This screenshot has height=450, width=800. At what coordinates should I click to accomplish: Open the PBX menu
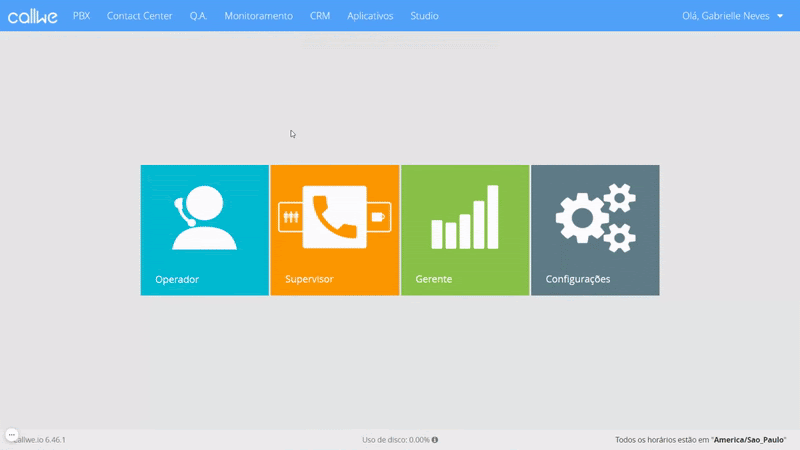[81, 16]
